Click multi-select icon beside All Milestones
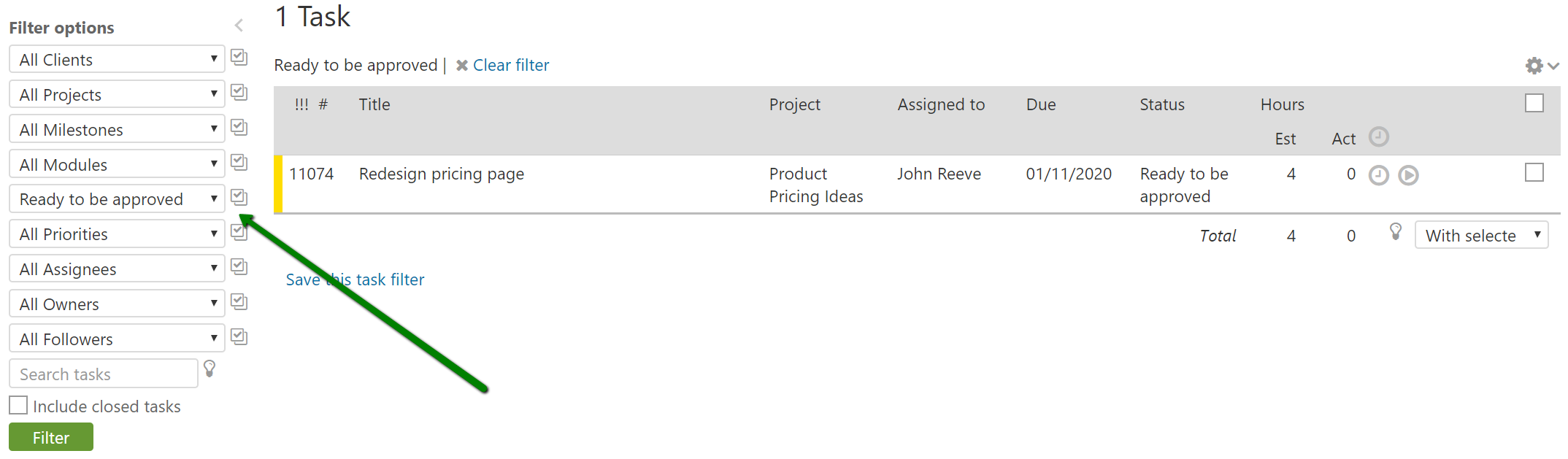 click(x=239, y=127)
